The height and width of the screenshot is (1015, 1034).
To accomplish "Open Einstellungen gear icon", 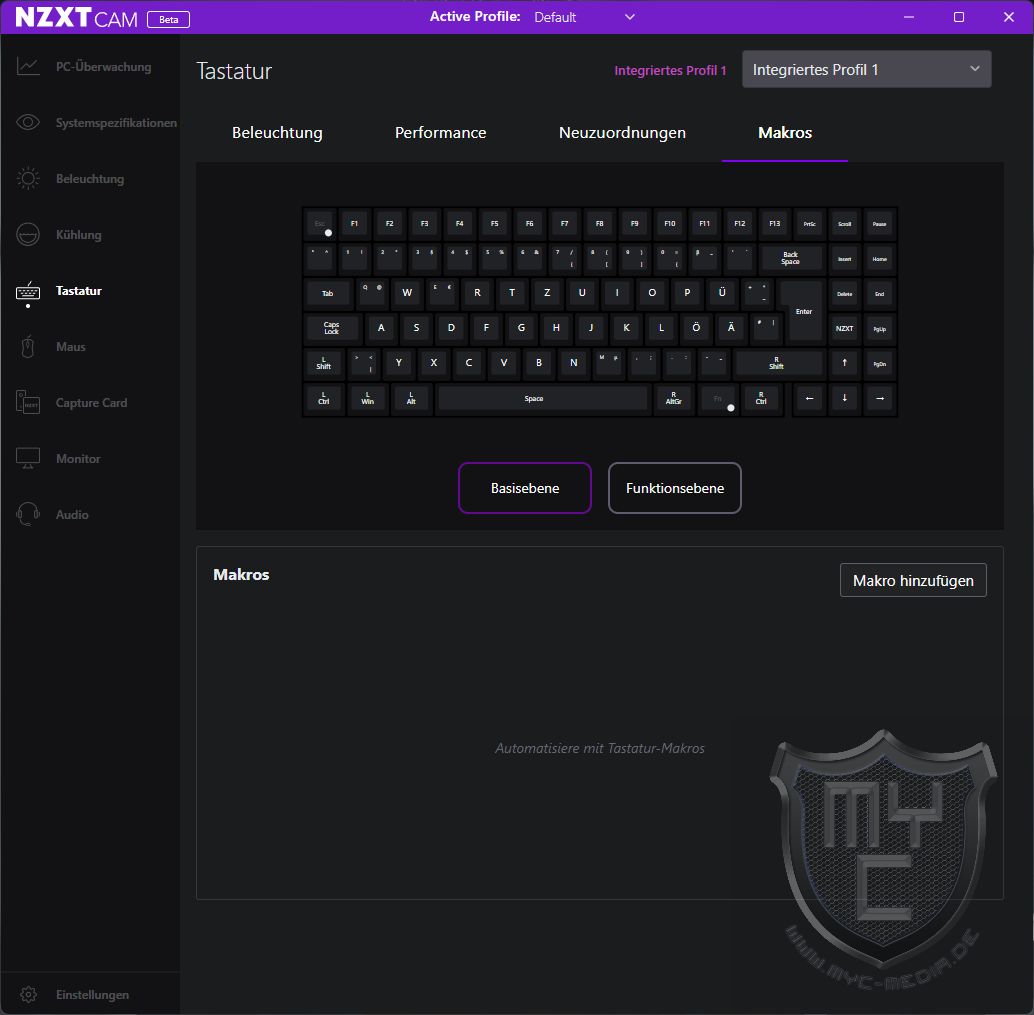I will click(28, 995).
